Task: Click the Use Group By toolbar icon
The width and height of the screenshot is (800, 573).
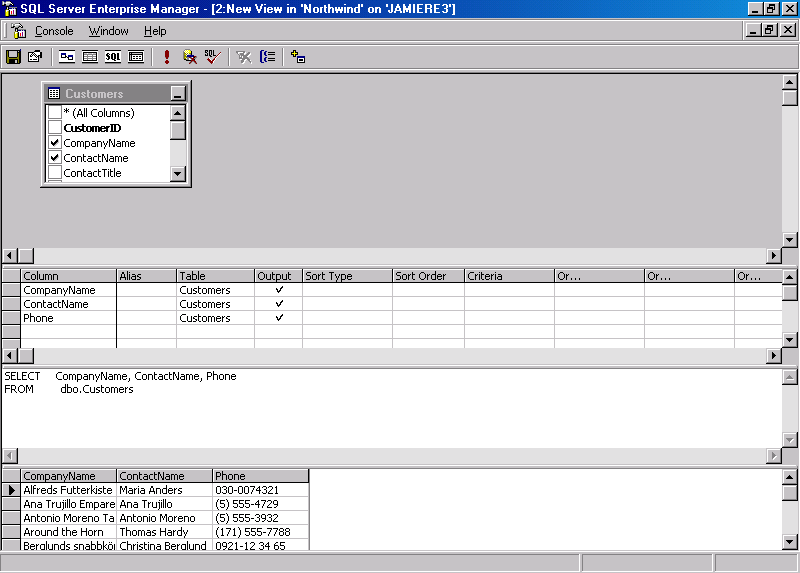Action: 267,57
